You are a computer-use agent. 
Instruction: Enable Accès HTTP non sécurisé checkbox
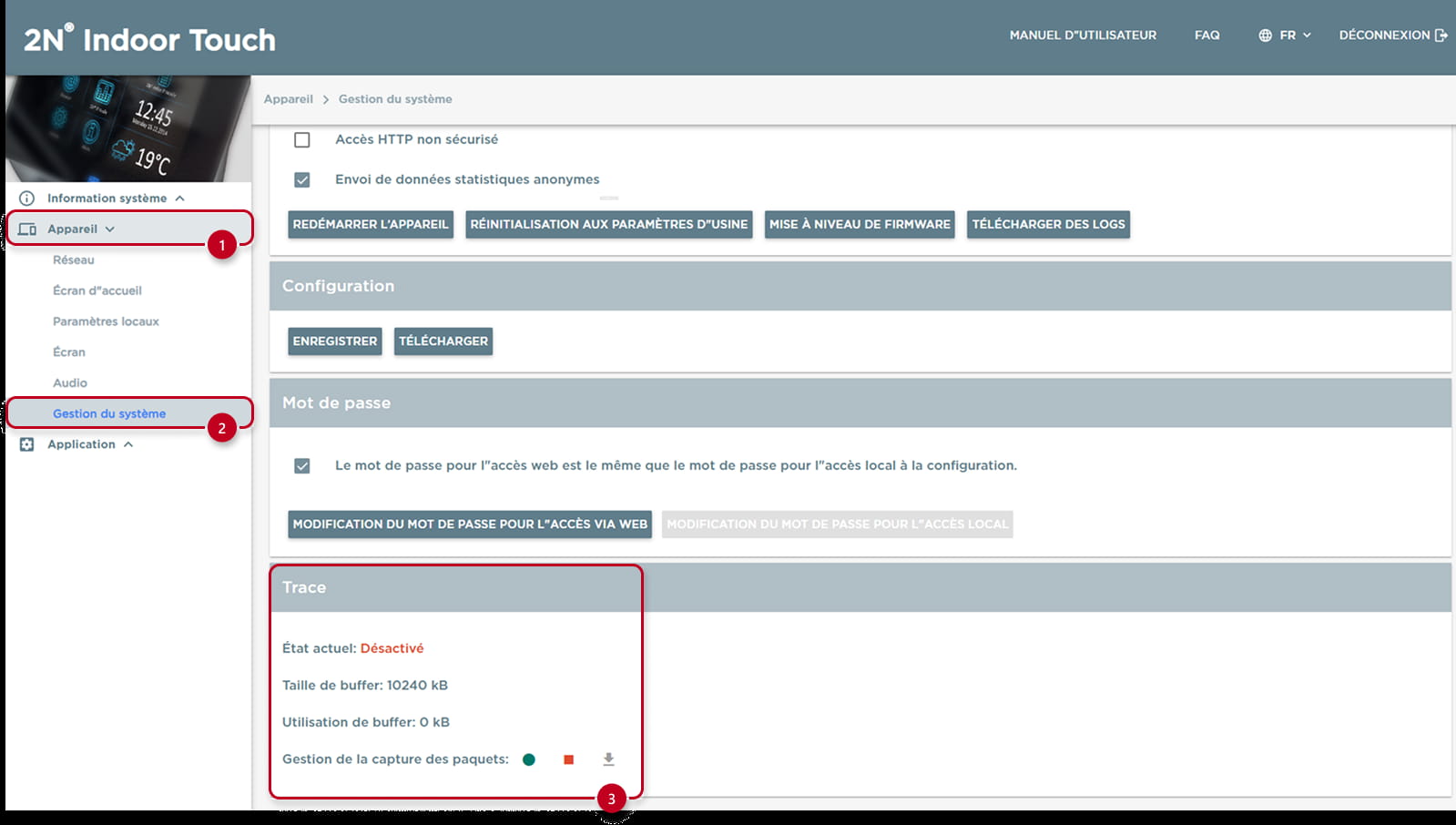(302, 140)
